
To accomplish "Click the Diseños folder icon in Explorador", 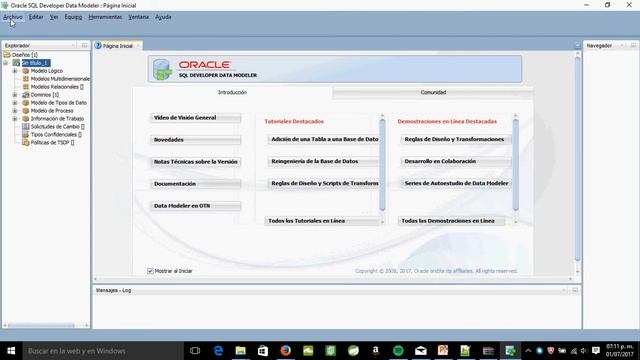I will pyautogui.click(x=7, y=55).
